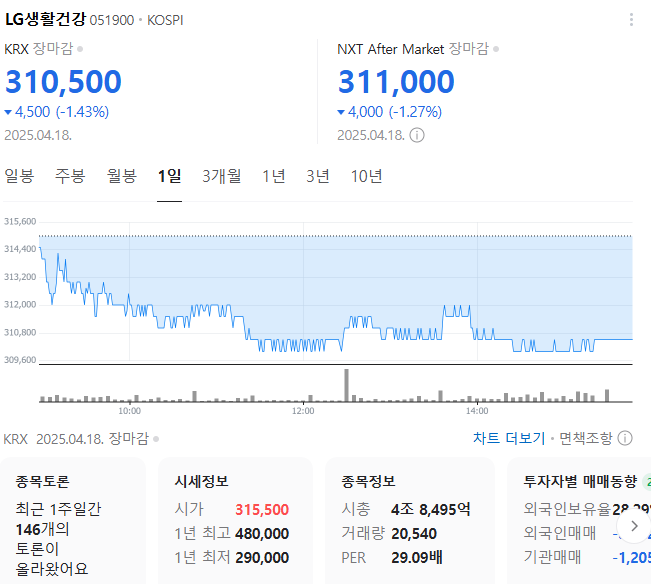Click 시가 value 315,500
Viewport: 651px width, 584px height.
262,509
